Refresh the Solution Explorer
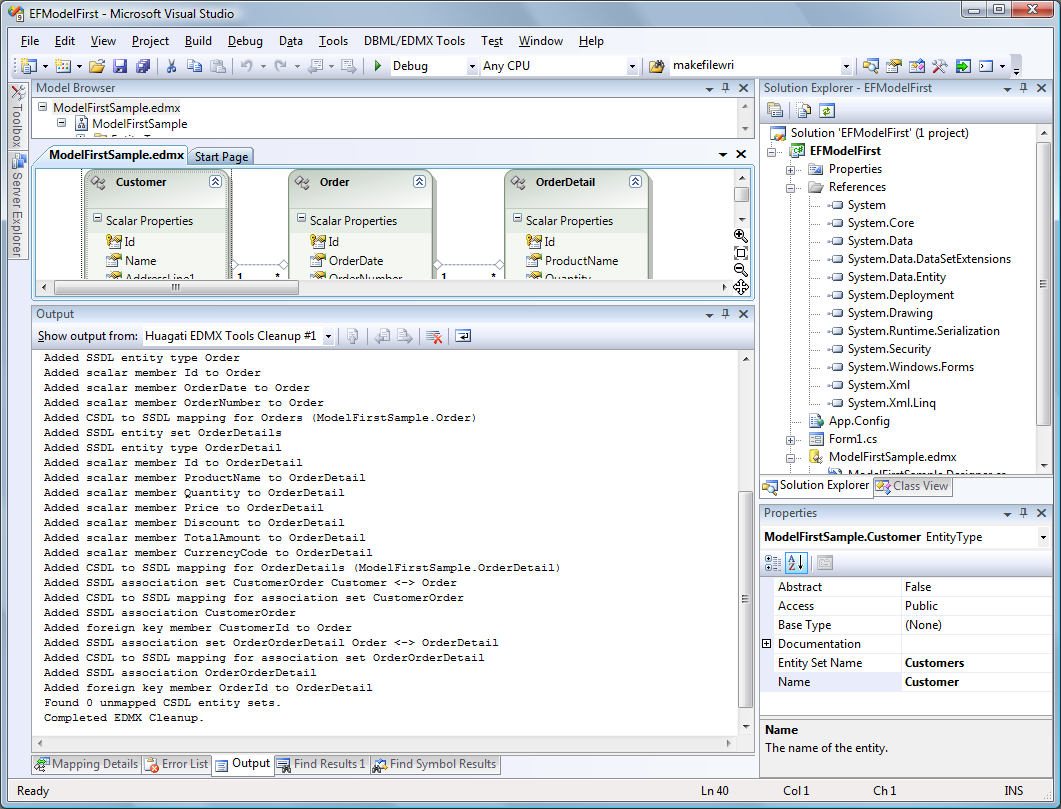 [x=826, y=110]
